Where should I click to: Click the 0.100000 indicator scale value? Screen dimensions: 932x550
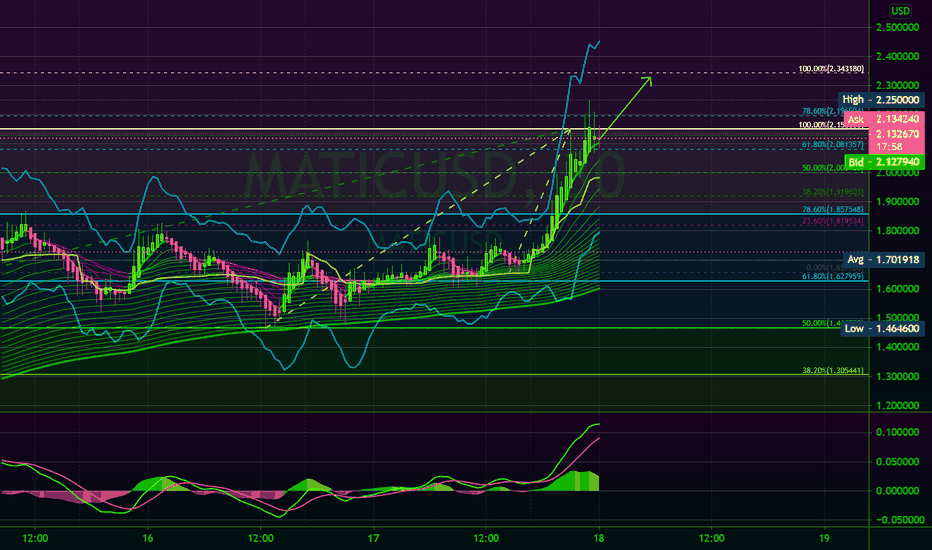tap(898, 432)
